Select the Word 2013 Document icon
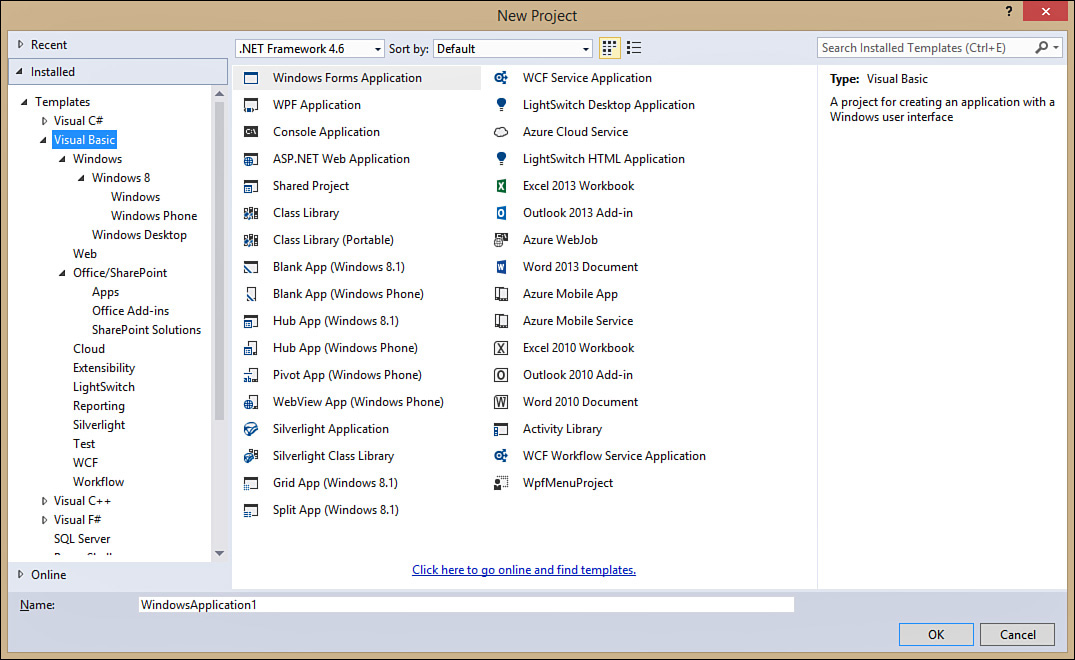 pyautogui.click(x=502, y=267)
